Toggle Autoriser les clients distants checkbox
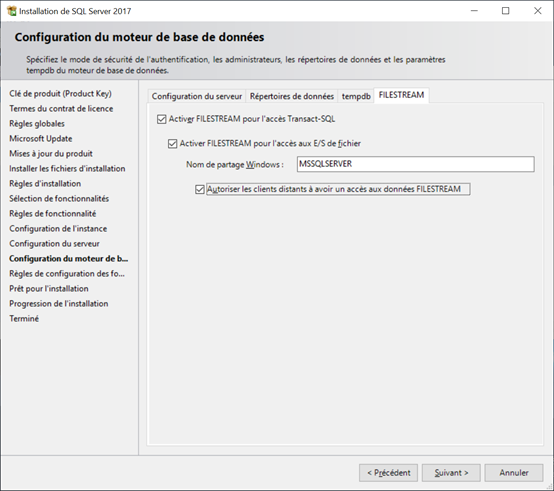Viewport: 554px width, 491px height. [200, 189]
